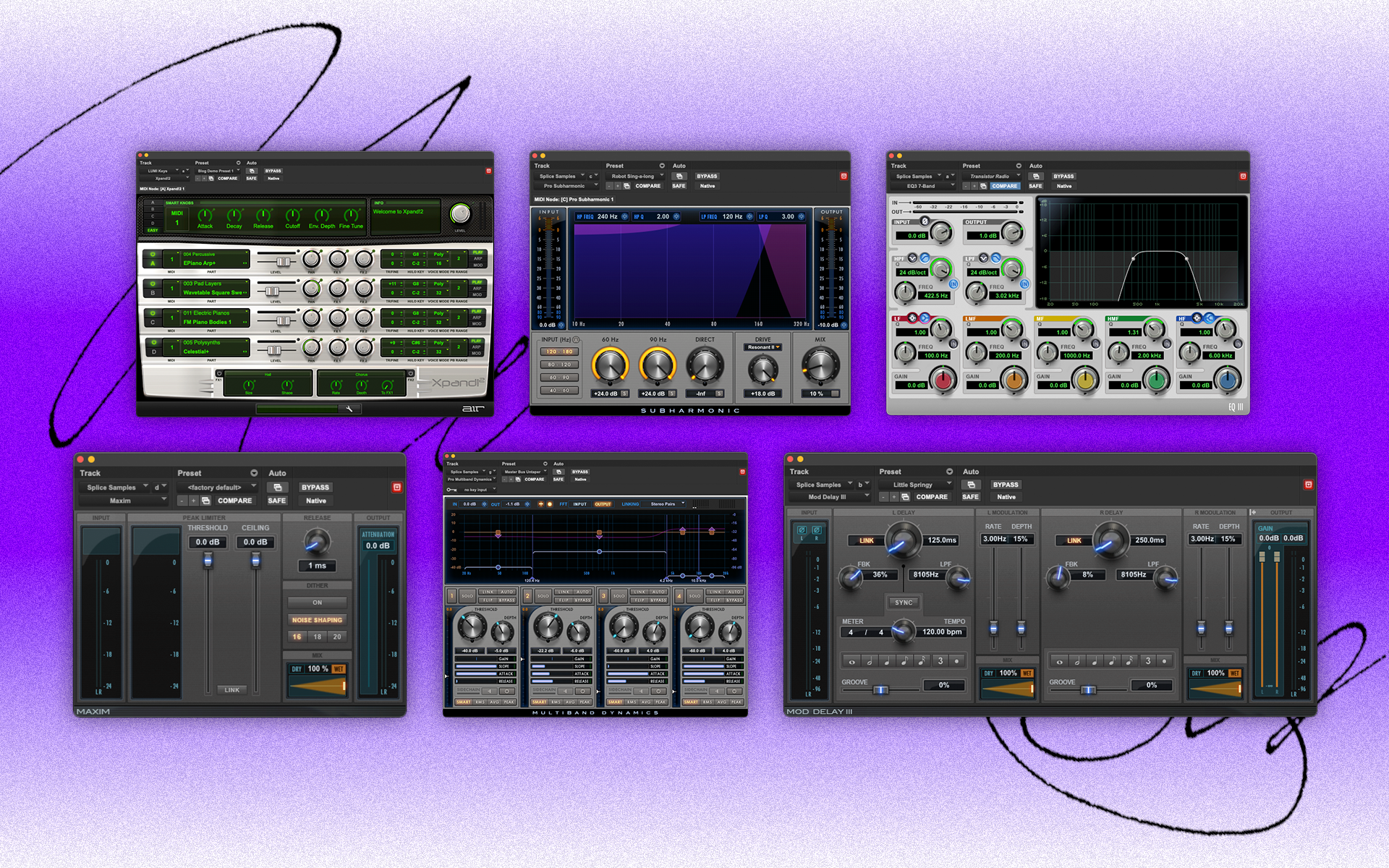The width and height of the screenshot is (1389, 868).
Task: Click previous preset minus button in Mod Delay III
Action: [x=883, y=497]
